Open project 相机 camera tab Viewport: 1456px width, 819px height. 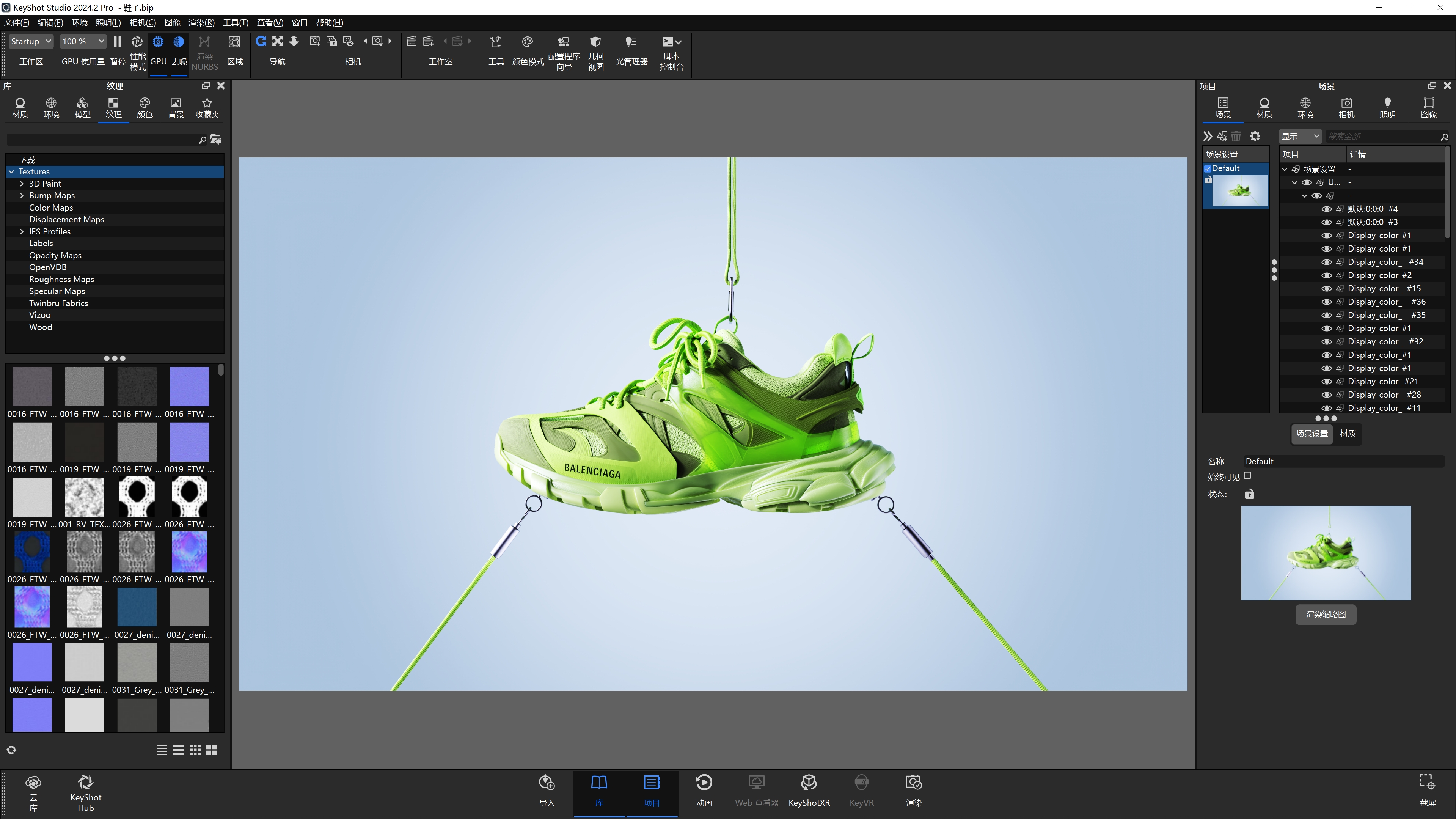[1346, 108]
